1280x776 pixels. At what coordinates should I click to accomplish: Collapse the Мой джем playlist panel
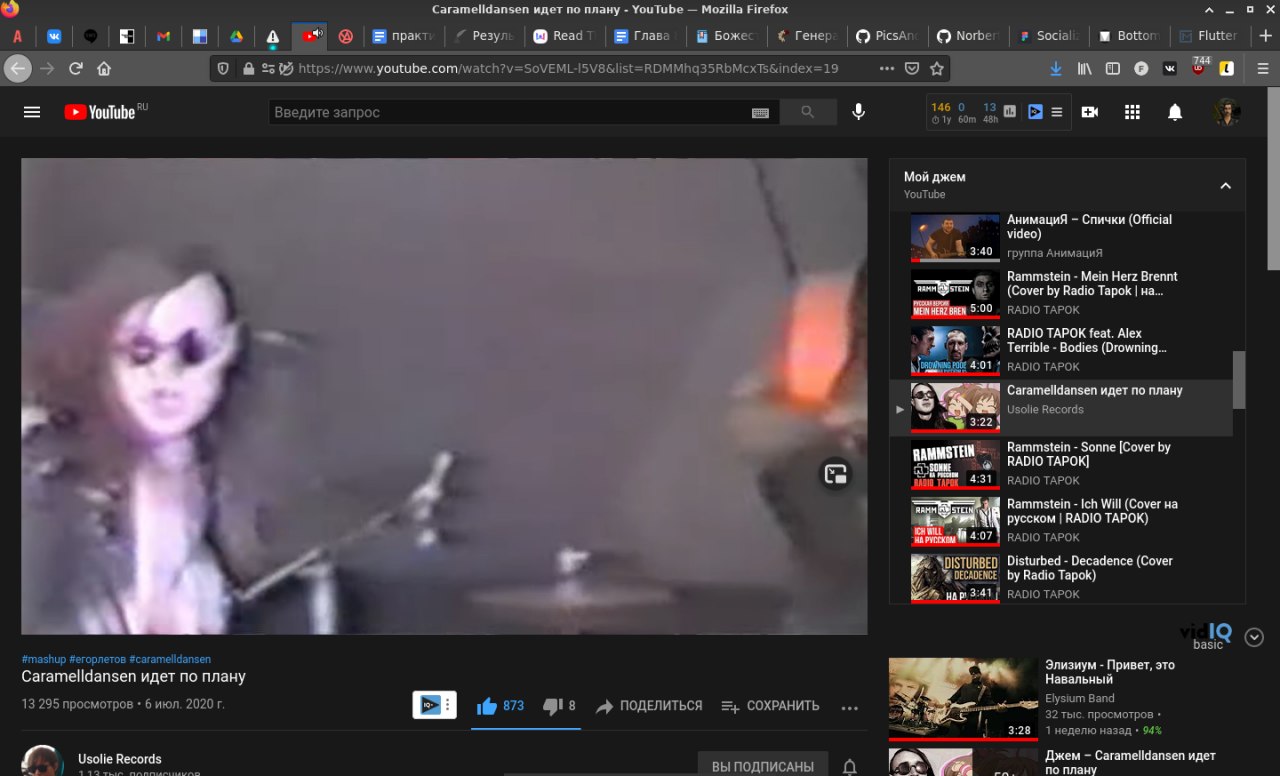pos(1225,185)
